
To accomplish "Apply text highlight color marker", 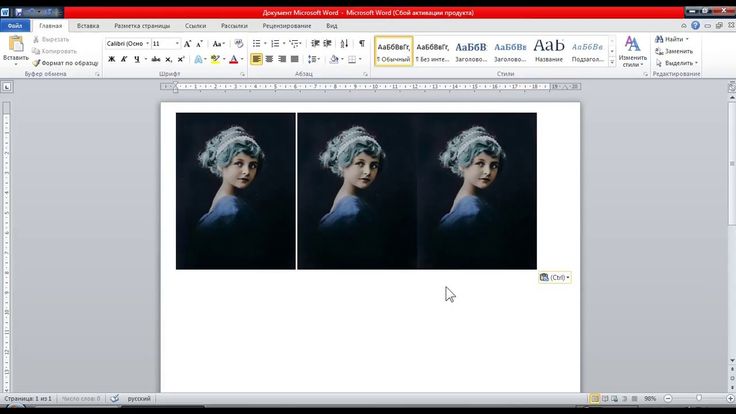I will (x=215, y=59).
